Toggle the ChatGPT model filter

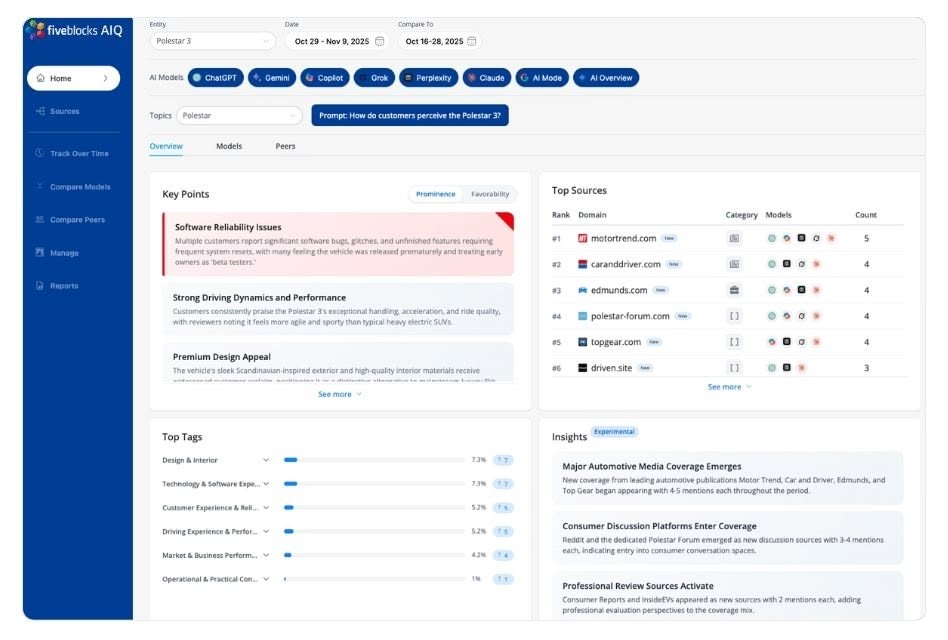click(x=215, y=77)
